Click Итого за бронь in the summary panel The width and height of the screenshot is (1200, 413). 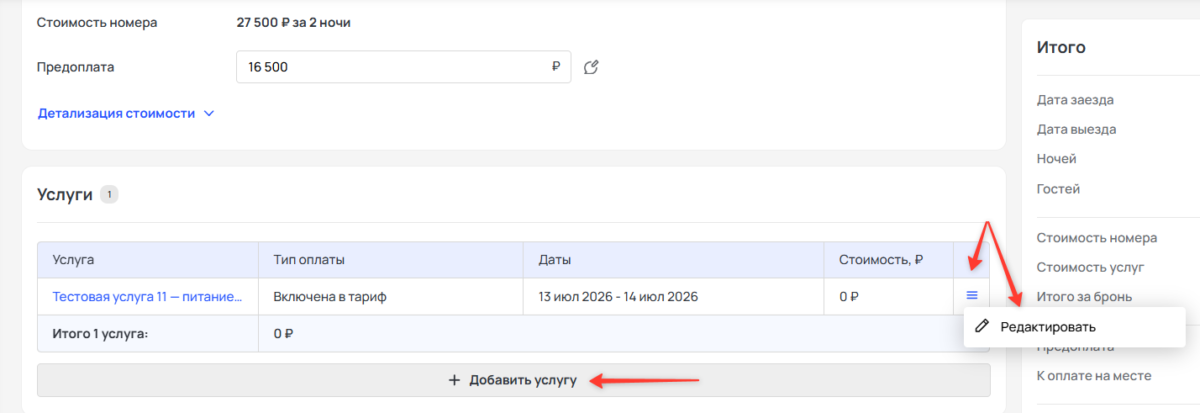click(1084, 297)
